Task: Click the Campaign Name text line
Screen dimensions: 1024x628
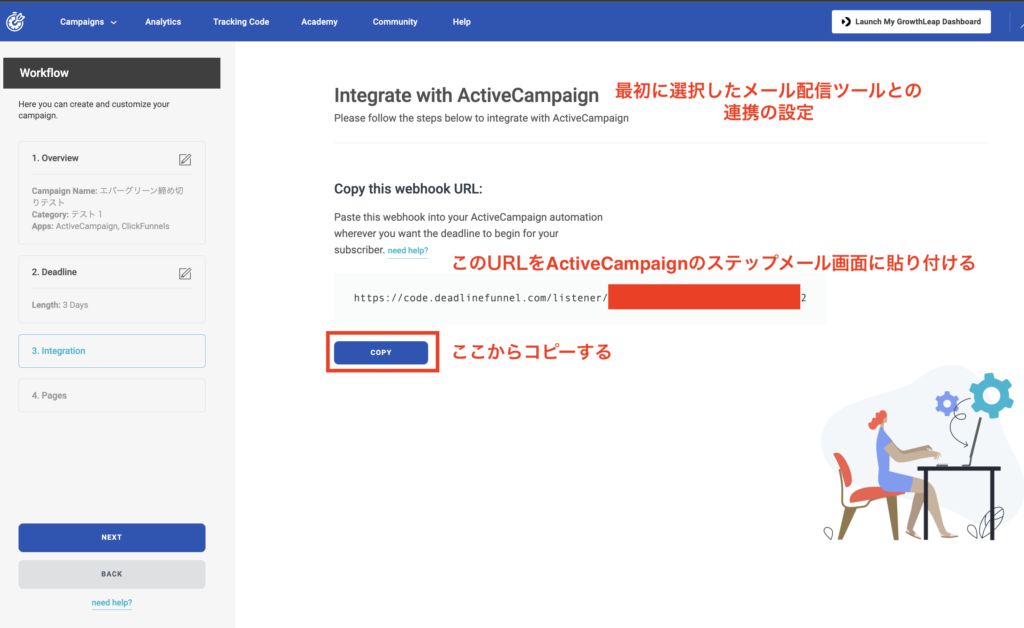Action: [x=108, y=196]
